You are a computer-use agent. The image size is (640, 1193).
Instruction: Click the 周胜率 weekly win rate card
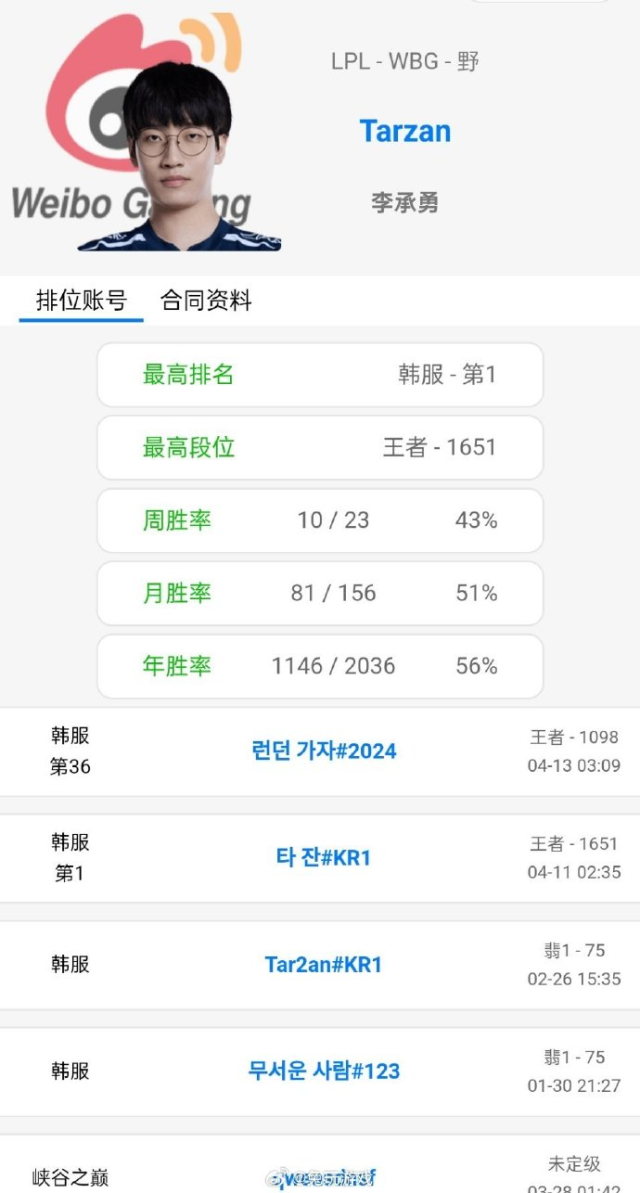tap(320, 520)
